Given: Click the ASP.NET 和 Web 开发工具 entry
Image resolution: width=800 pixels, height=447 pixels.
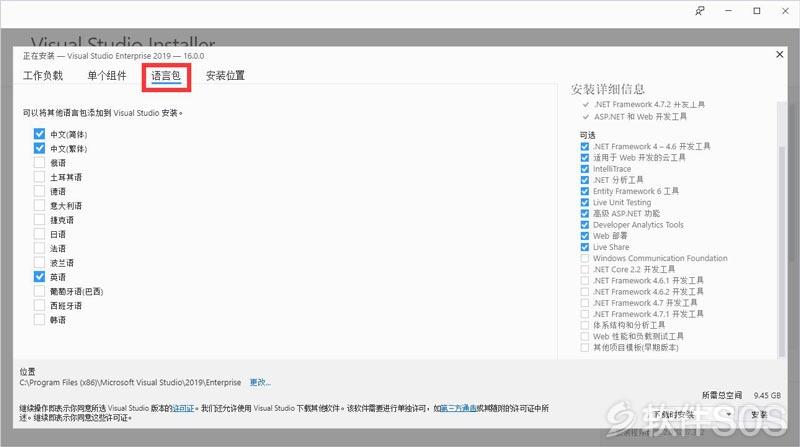Looking at the screenshot, I should tap(640, 117).
